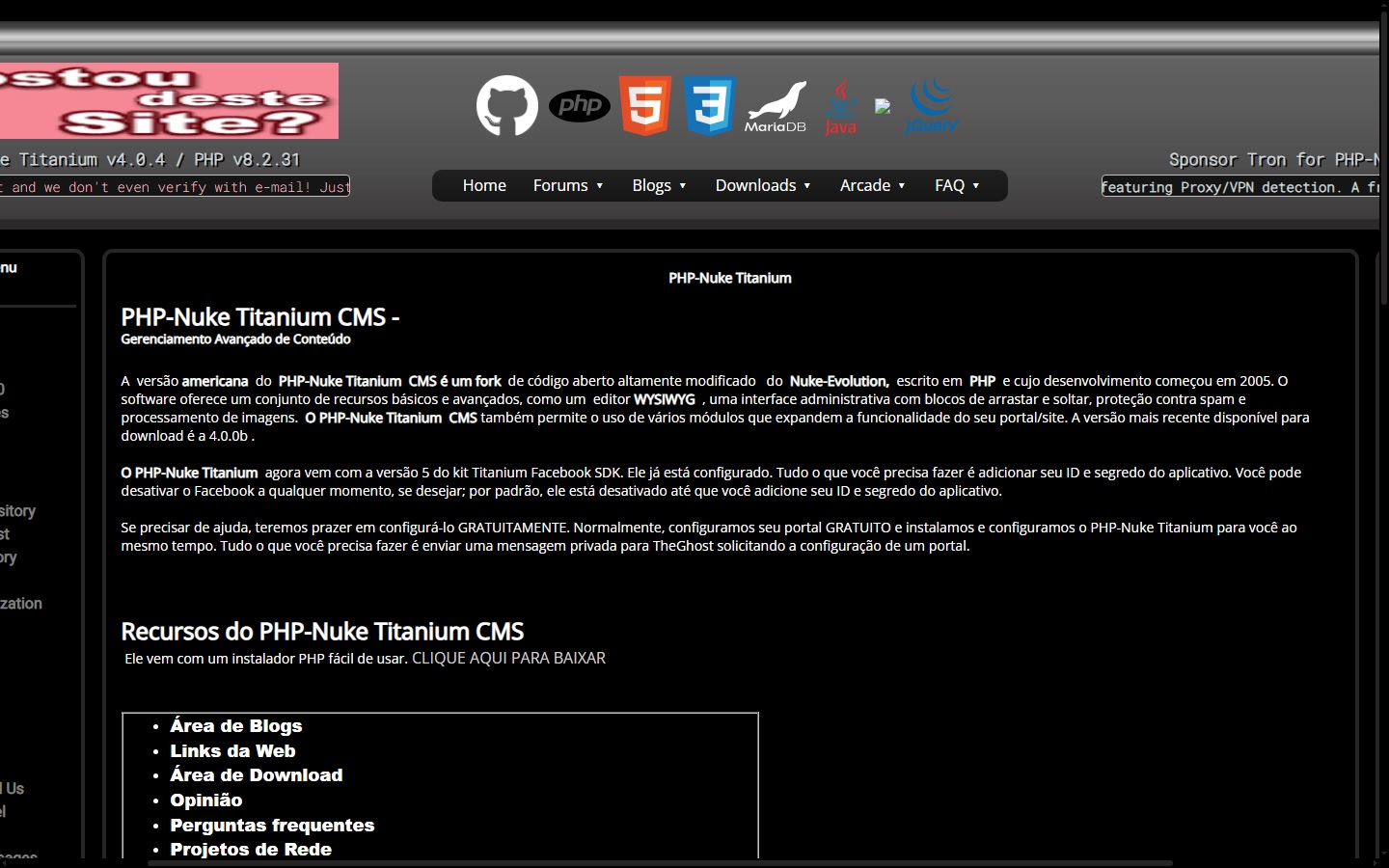The height and width of the screenshot is (868, 1389).
Task: Click the 'Área de Blogs' list item
Action: (x=236, y=725)
